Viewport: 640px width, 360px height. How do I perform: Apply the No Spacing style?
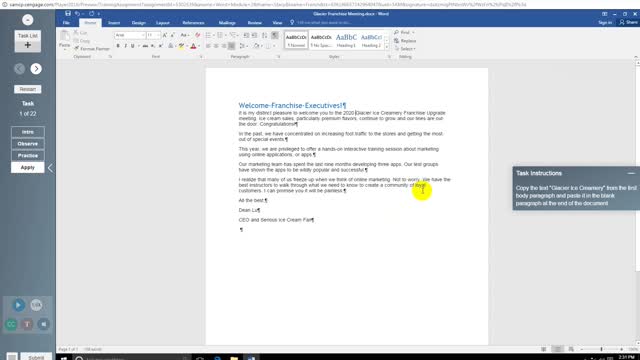point(321,40)
